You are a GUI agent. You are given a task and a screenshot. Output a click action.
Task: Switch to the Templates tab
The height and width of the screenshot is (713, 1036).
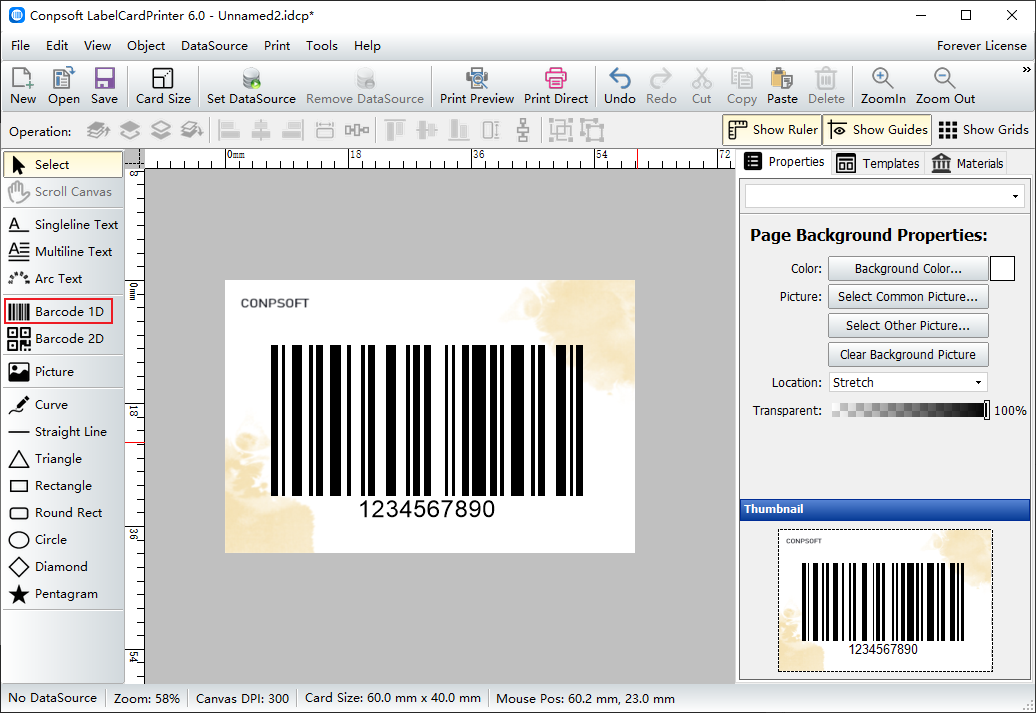point(877,163)
